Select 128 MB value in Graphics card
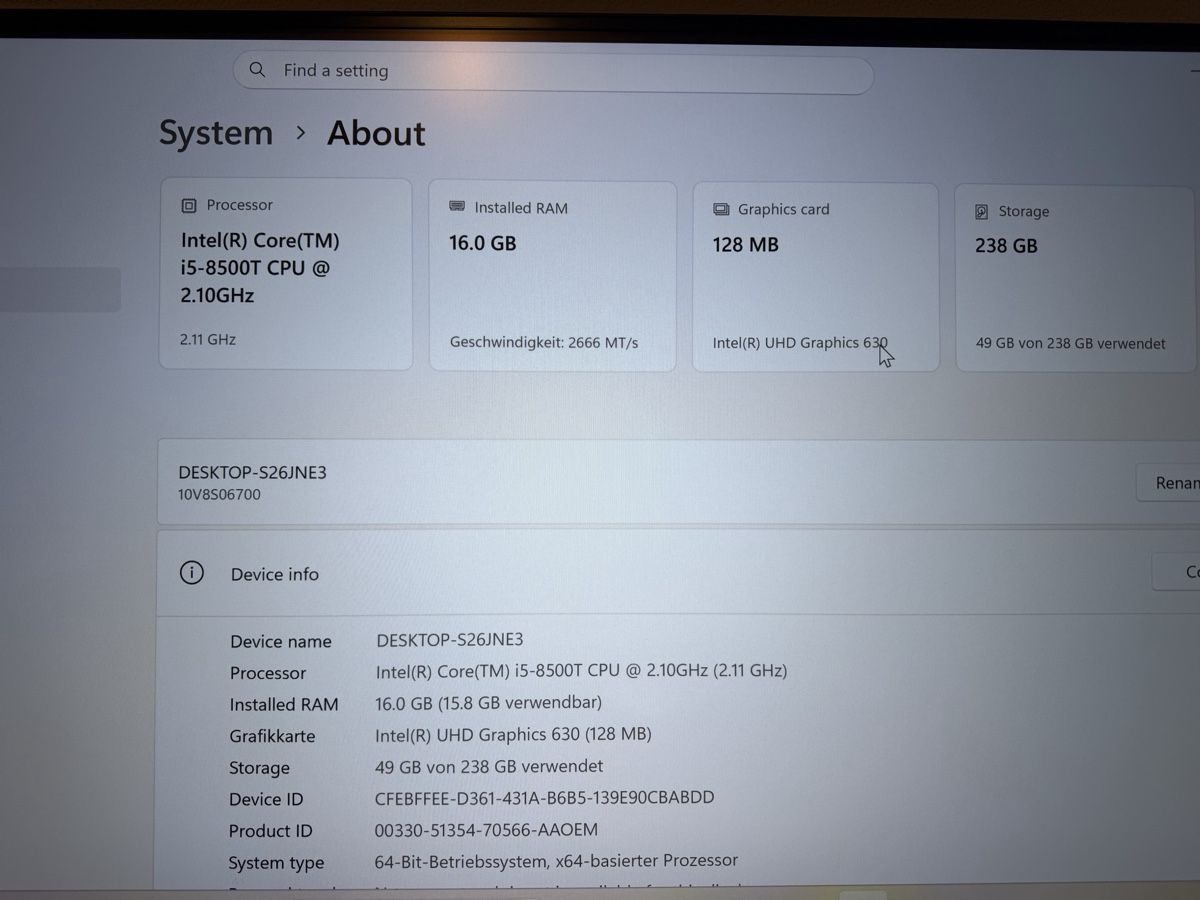The image size is (1200, 900). click(745, 245)
